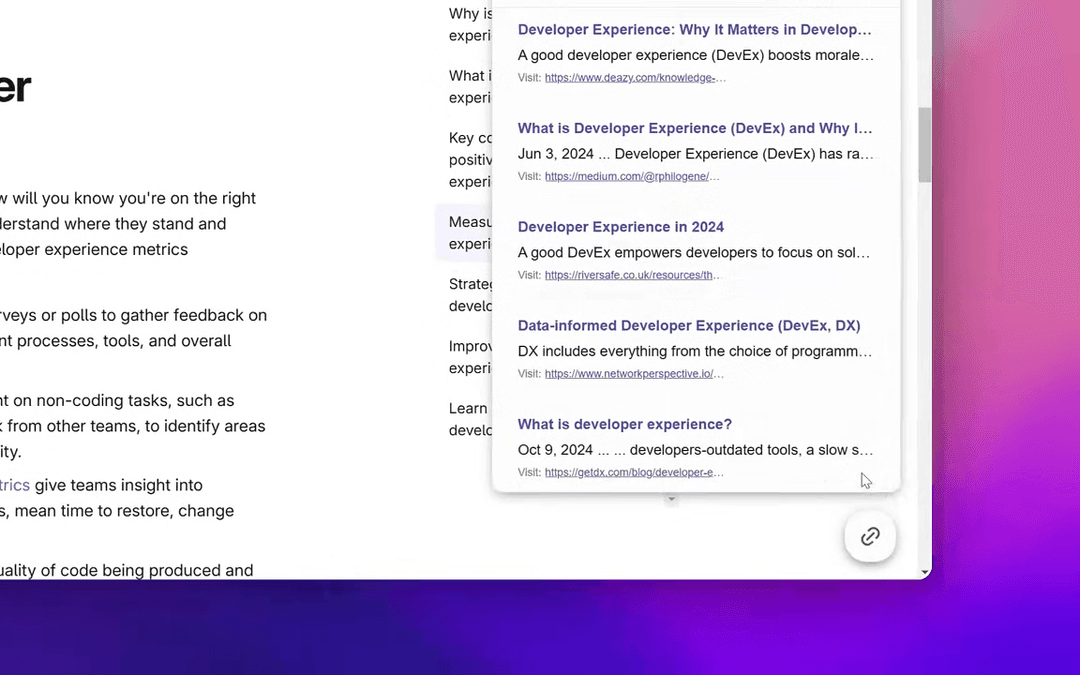Screen dimensions: 1080x675
Task: Jump to the 'Key co…' contents entry
Action: [x=469, y=160]
